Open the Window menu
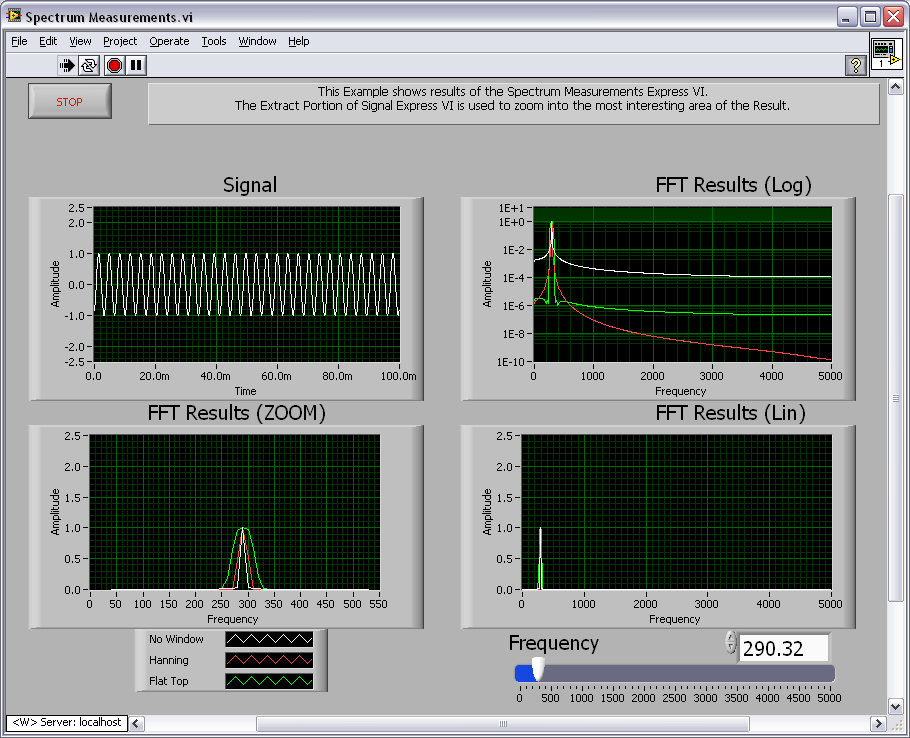Viewport: 910px width, 738px height. tap(257, 41)
